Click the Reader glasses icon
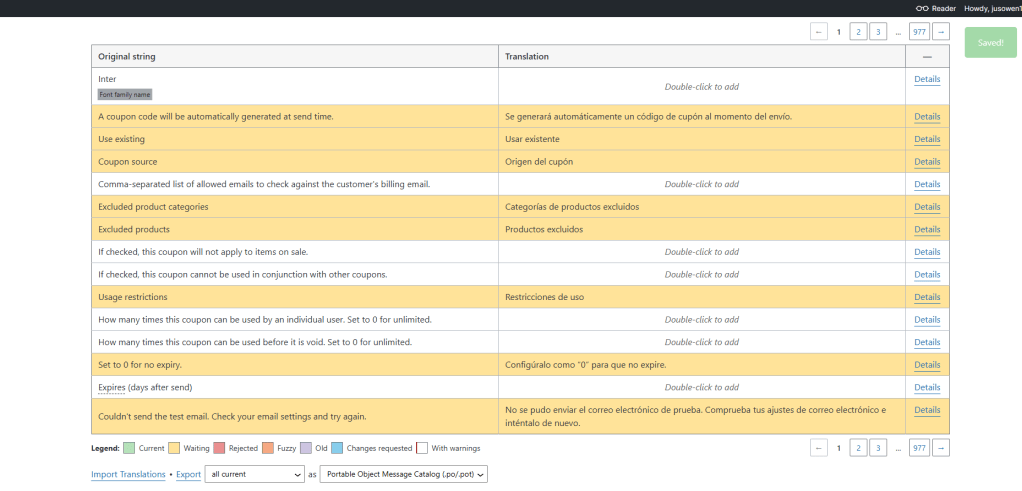 [x=922, y=8]
